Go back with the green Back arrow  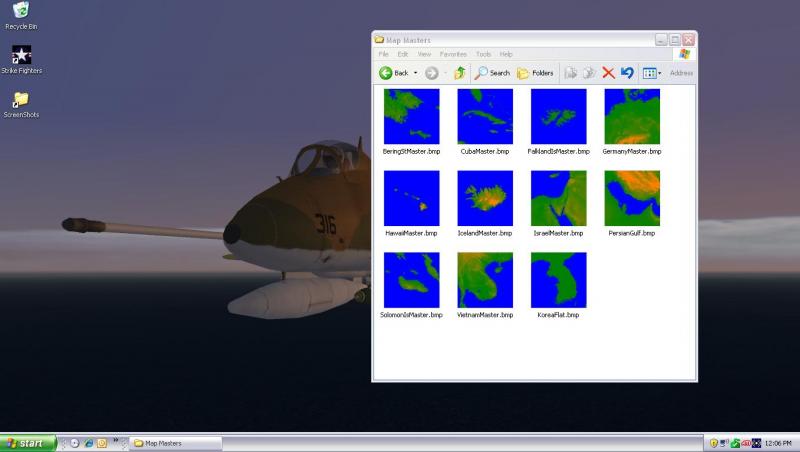tap(386, 73)
